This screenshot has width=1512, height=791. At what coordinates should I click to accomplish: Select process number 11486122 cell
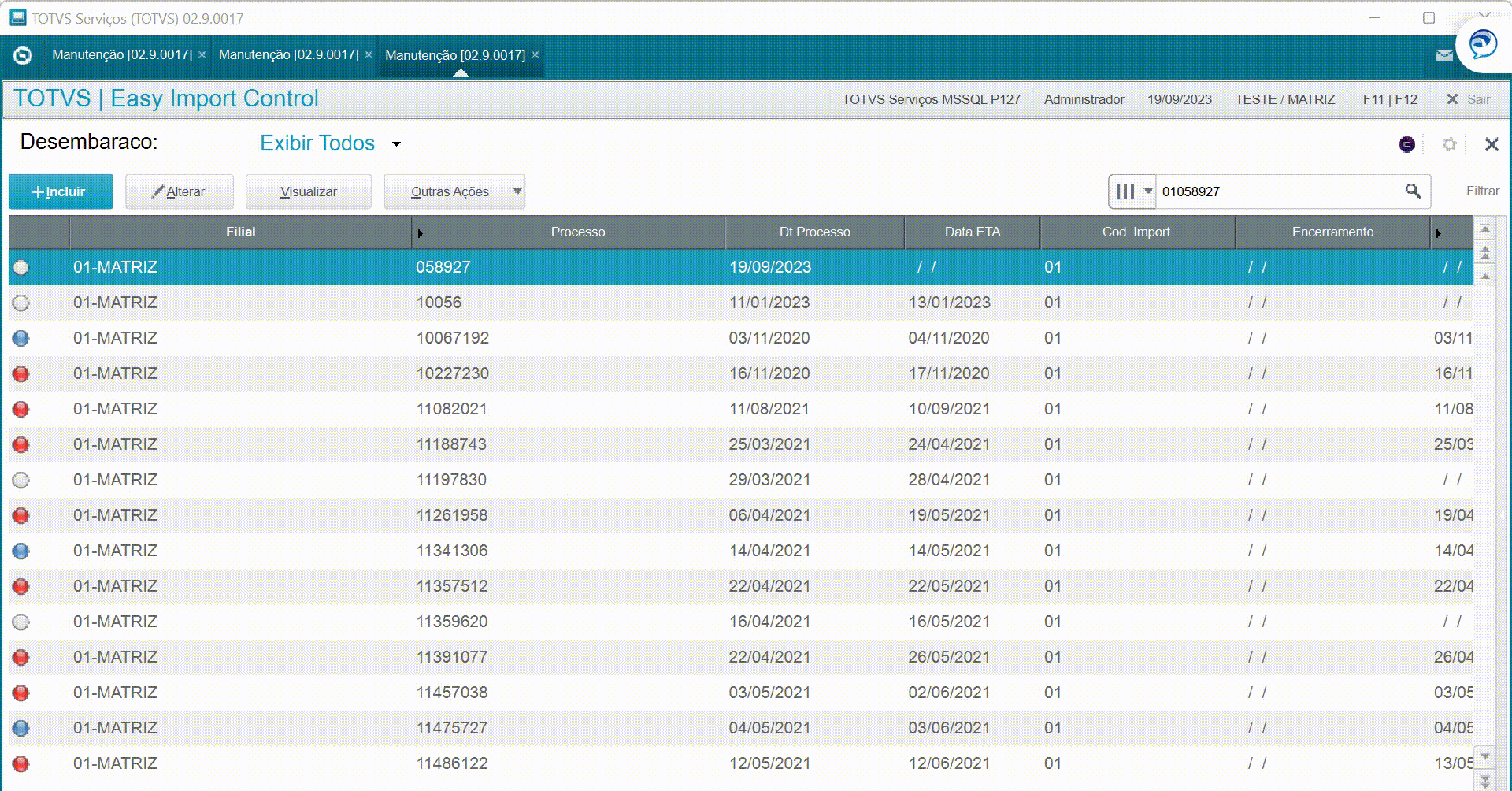click(452, 763)
